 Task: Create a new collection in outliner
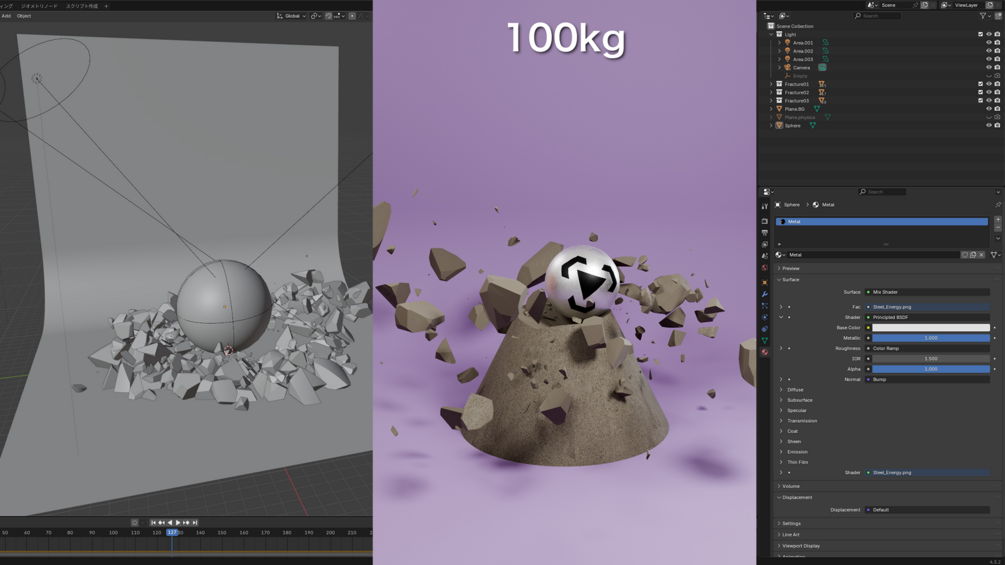tap(998, 16)
